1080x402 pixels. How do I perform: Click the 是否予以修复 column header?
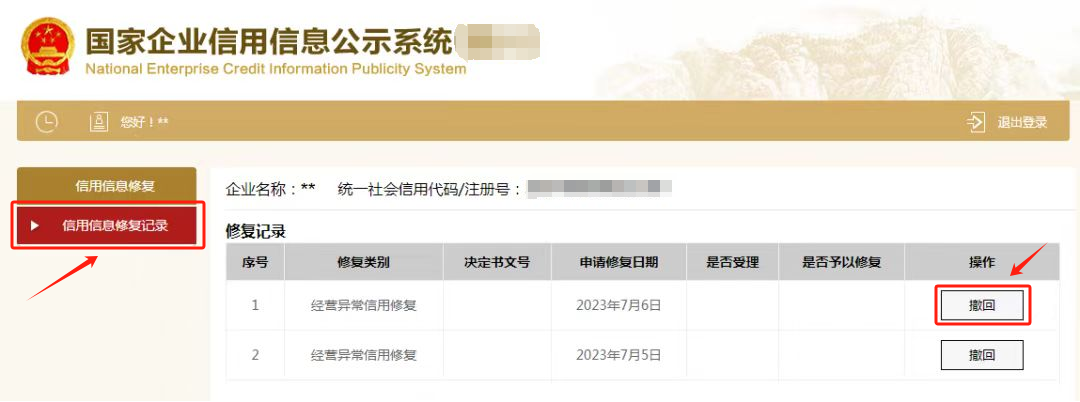click(x=841, y=262)
